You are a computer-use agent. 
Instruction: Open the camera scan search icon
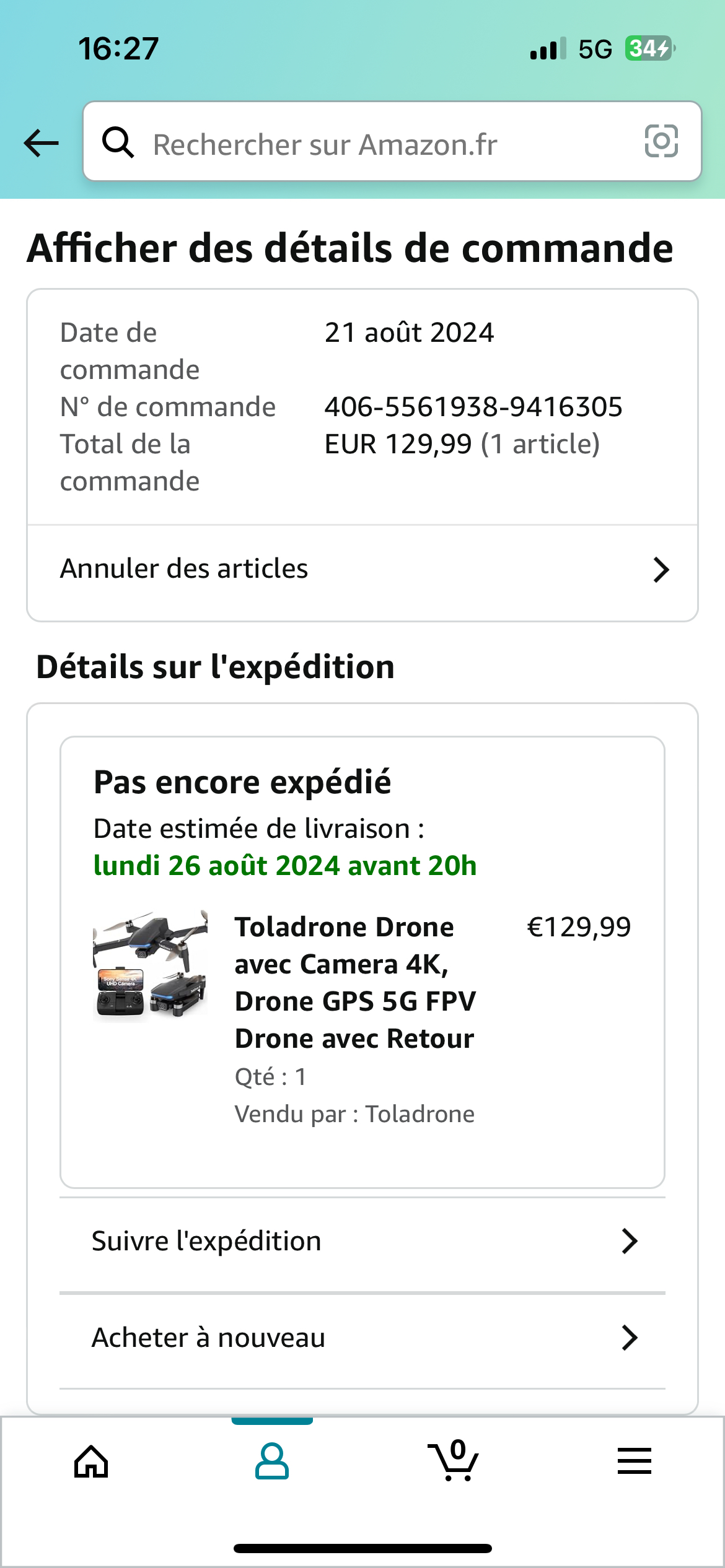[661, 141]
